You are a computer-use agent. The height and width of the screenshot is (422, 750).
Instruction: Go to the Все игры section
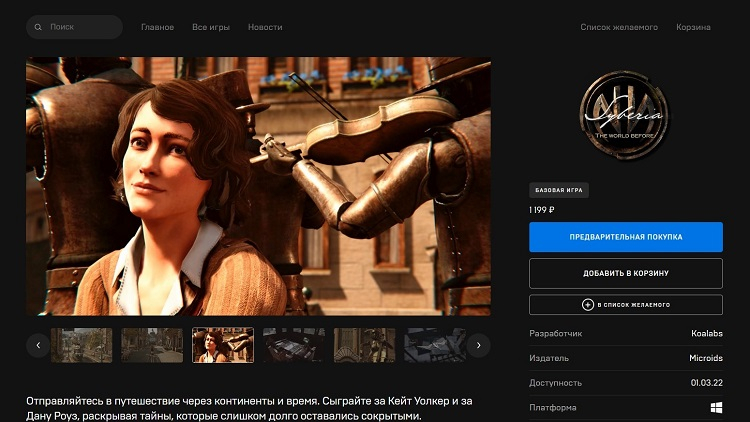211,27
